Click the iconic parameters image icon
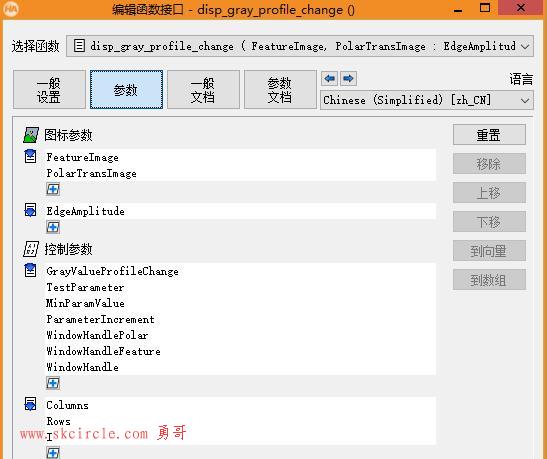The image size is (547, 459). (x=31, y=135)
